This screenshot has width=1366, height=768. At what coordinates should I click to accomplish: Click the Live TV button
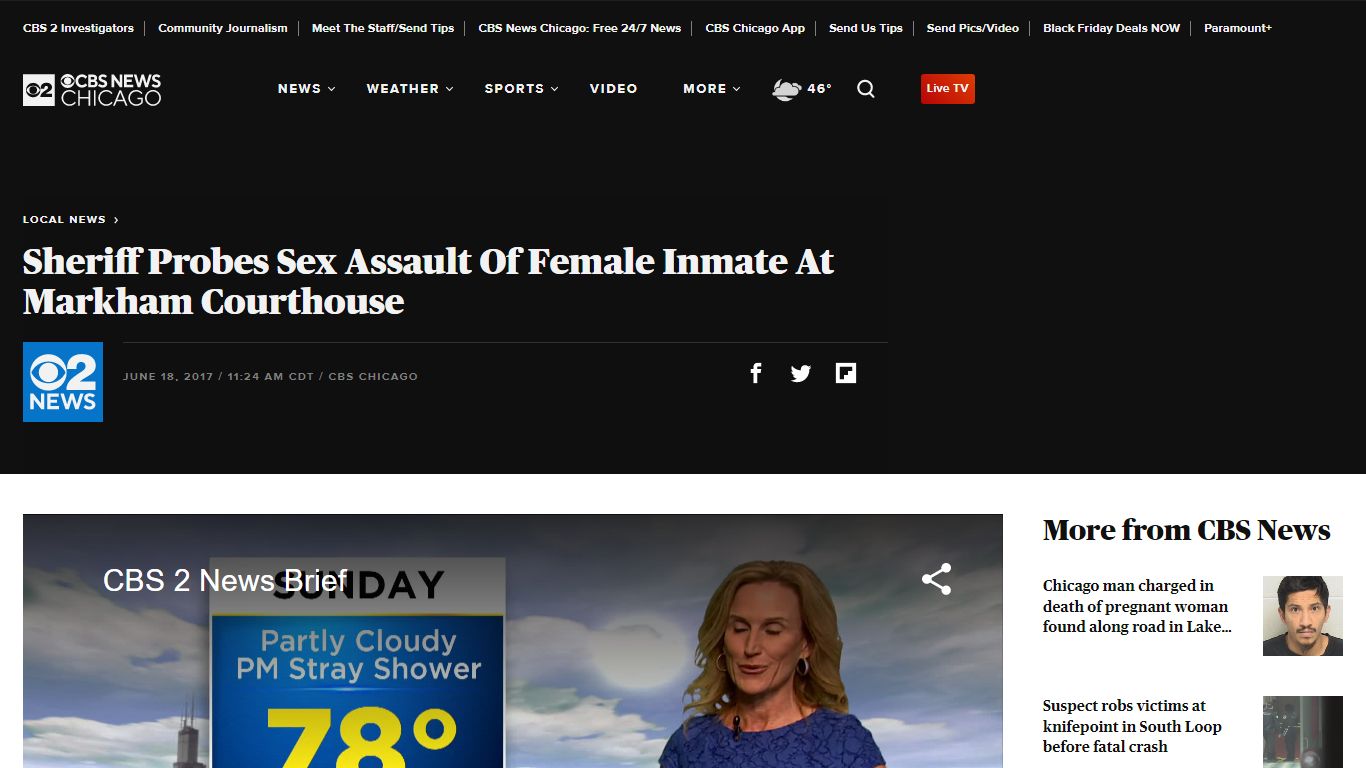tap(948, 89)
